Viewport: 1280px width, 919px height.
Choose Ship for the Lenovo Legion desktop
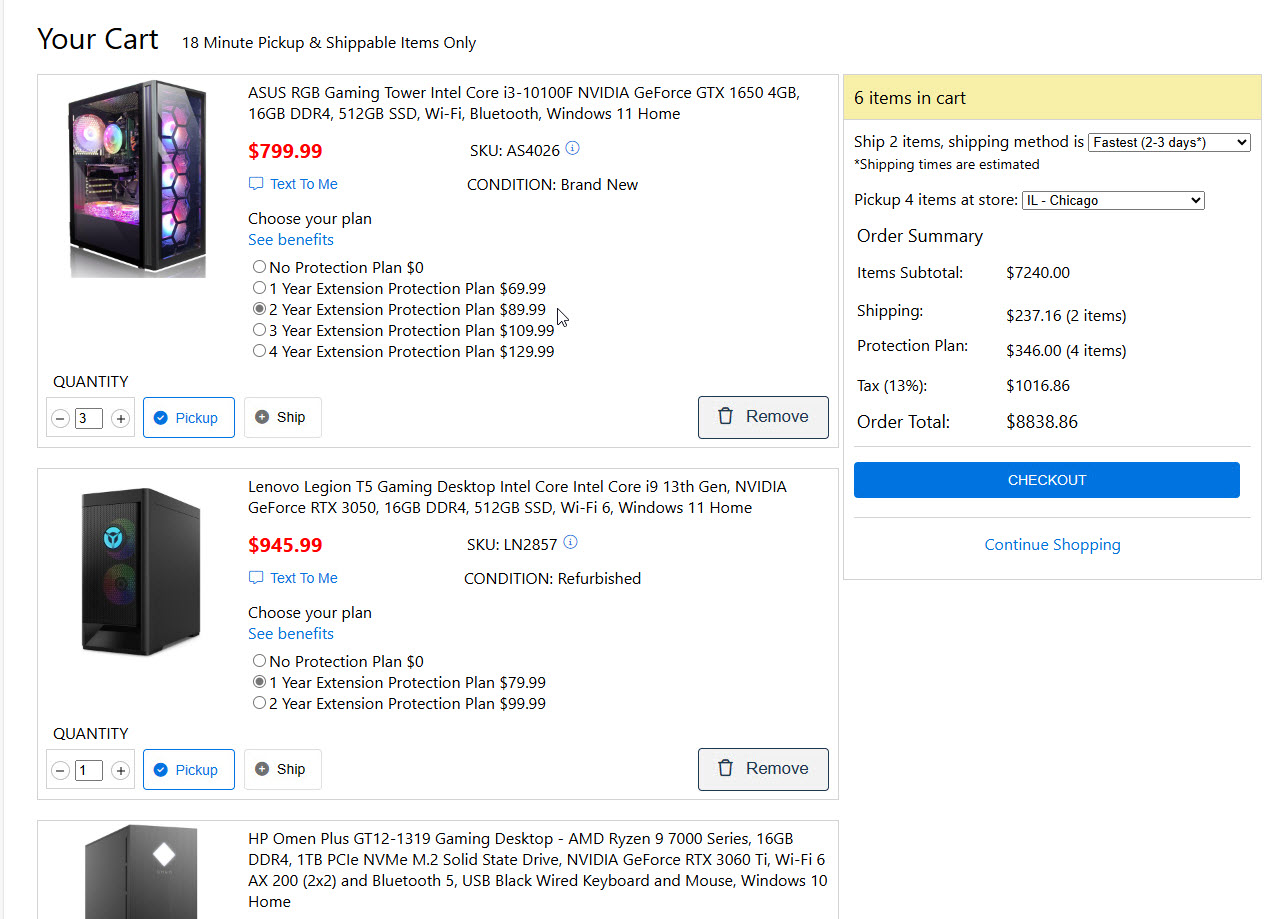(282, 770)
